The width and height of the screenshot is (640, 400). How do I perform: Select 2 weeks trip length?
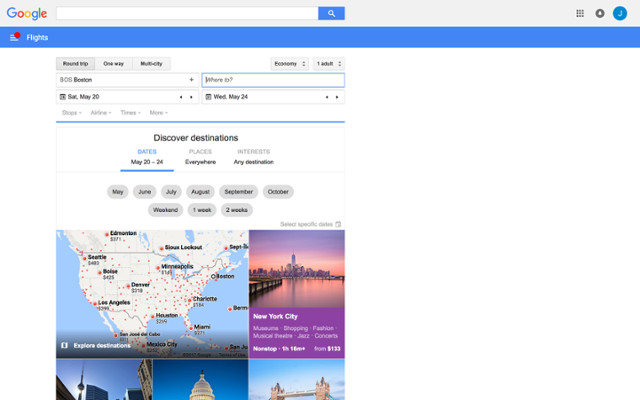[237, 210]
